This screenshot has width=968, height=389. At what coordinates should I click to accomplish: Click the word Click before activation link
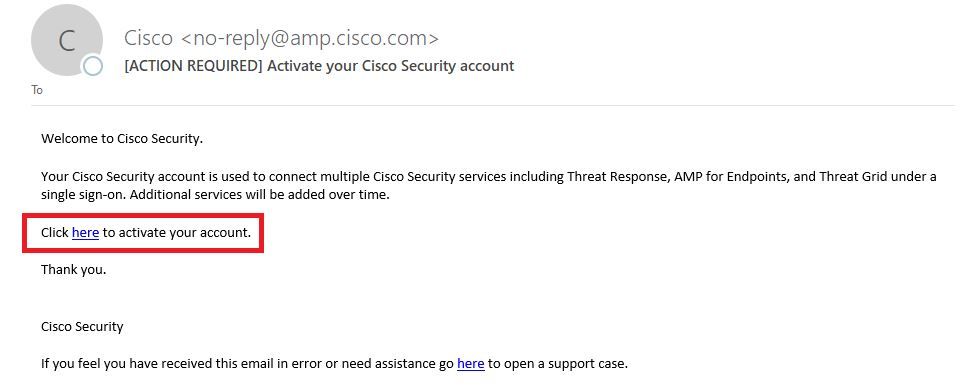click(x=55, y=233)
